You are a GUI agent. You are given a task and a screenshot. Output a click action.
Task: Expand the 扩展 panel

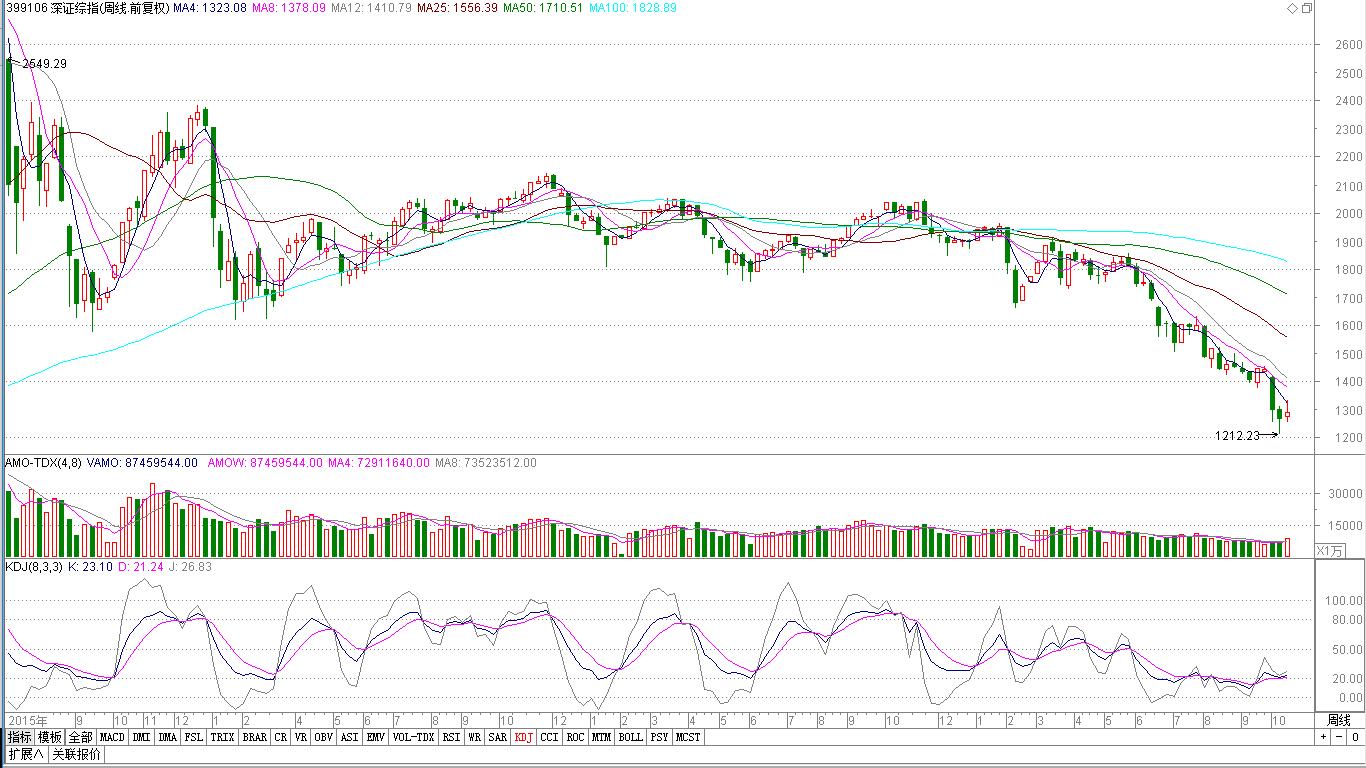click(28, 754)
